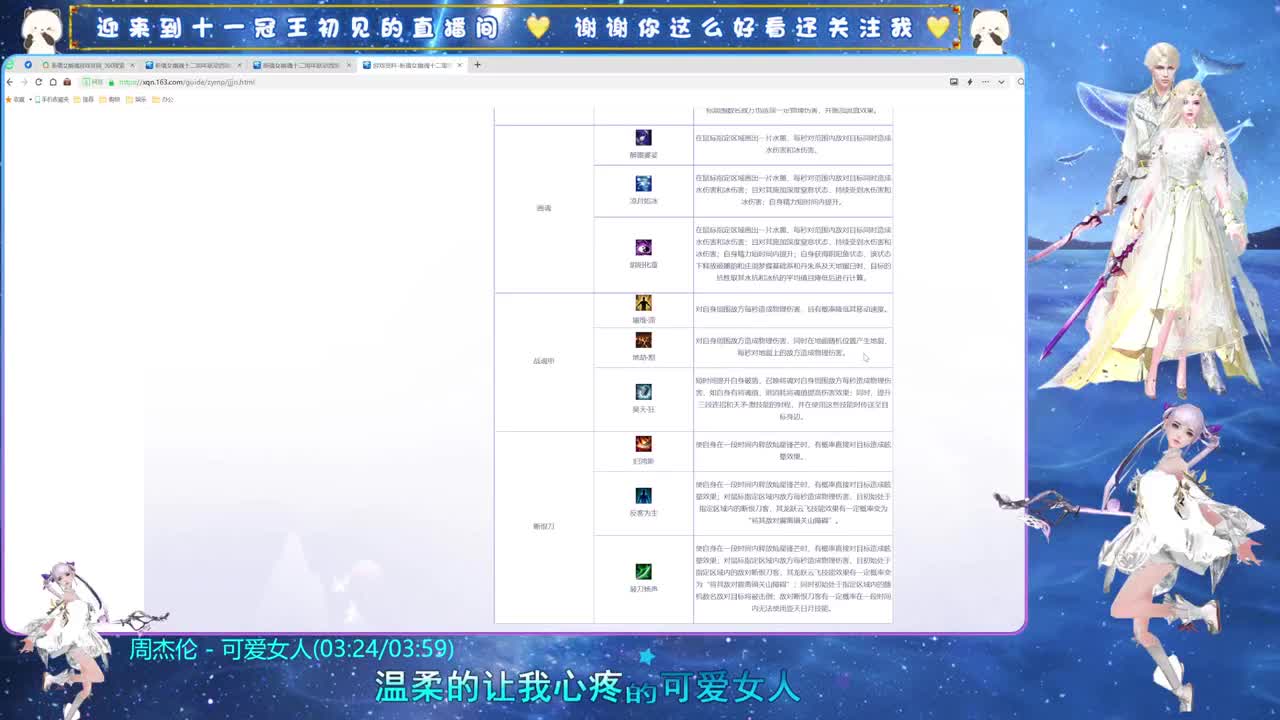Image resolution: width=1280 pixels, height=720 pixels.
Task: Click the 战魂甲 category cell
Action: click(544, 361)
